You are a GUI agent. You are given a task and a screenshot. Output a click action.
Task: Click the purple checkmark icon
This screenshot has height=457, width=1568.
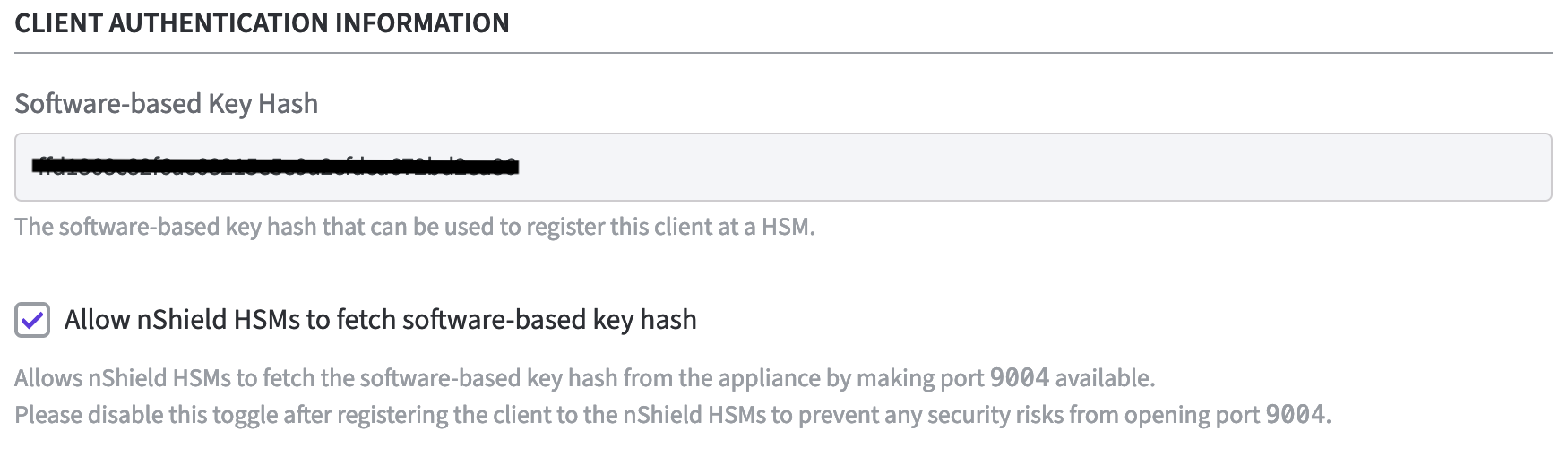tap(32, 320)
